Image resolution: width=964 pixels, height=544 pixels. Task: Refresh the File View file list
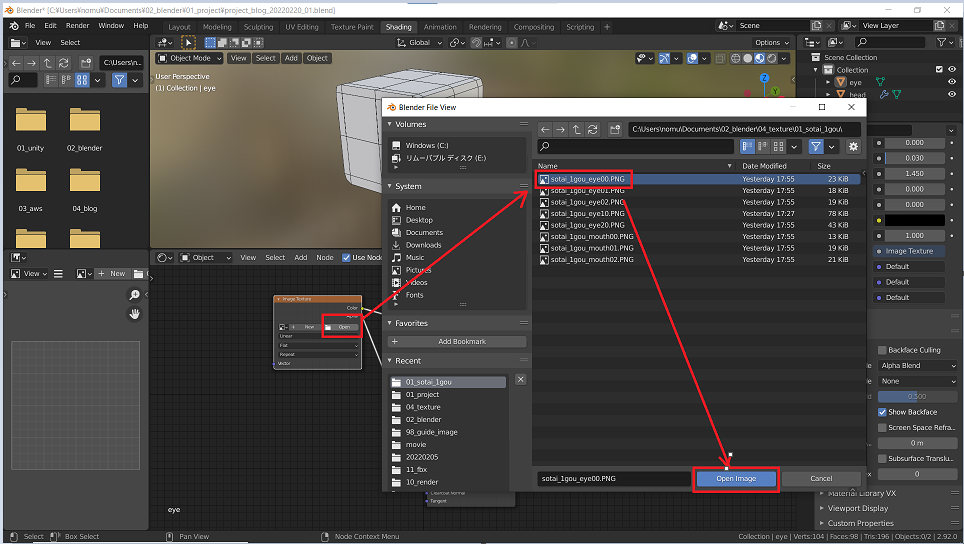click(x=592, y=129)
